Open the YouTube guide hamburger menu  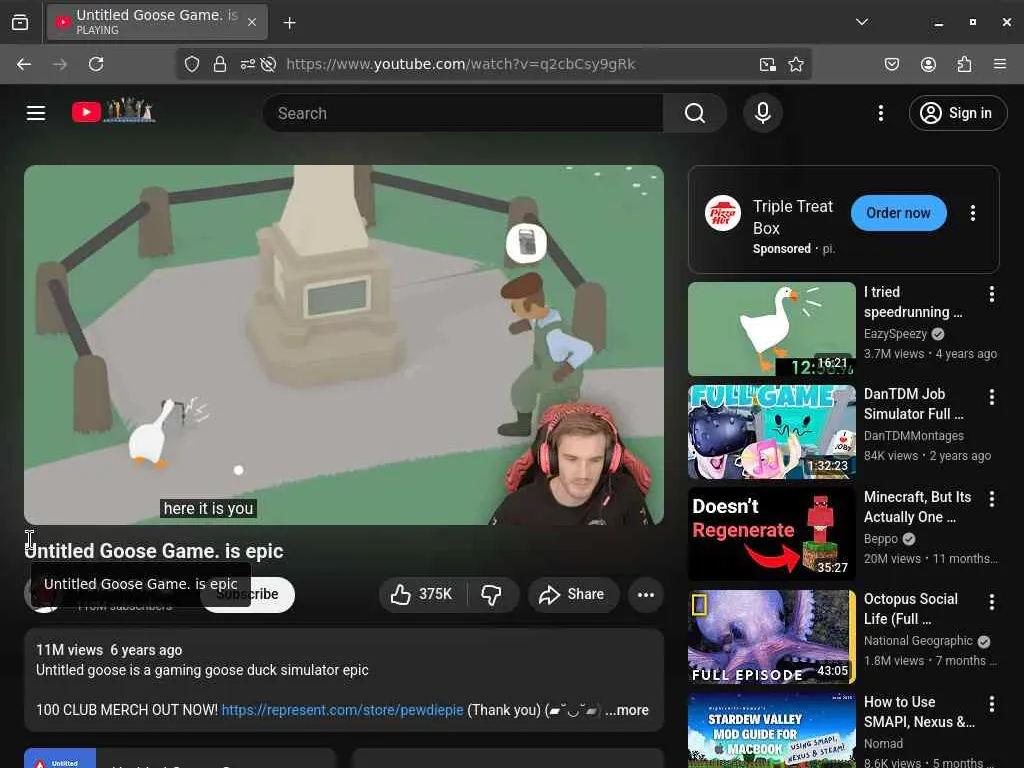(x=36, y=113)
